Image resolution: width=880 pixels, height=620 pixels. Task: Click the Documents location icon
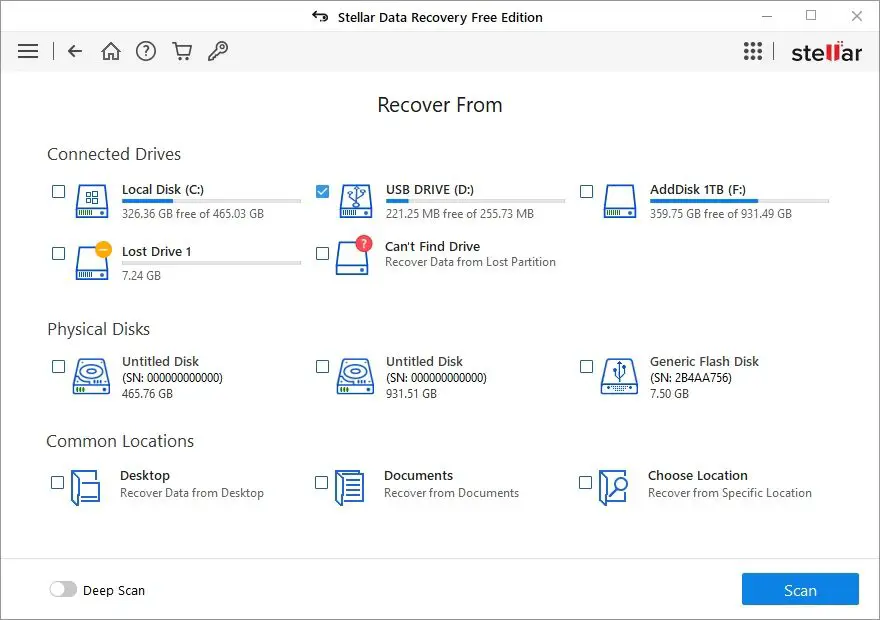click(x=350, y=487)
